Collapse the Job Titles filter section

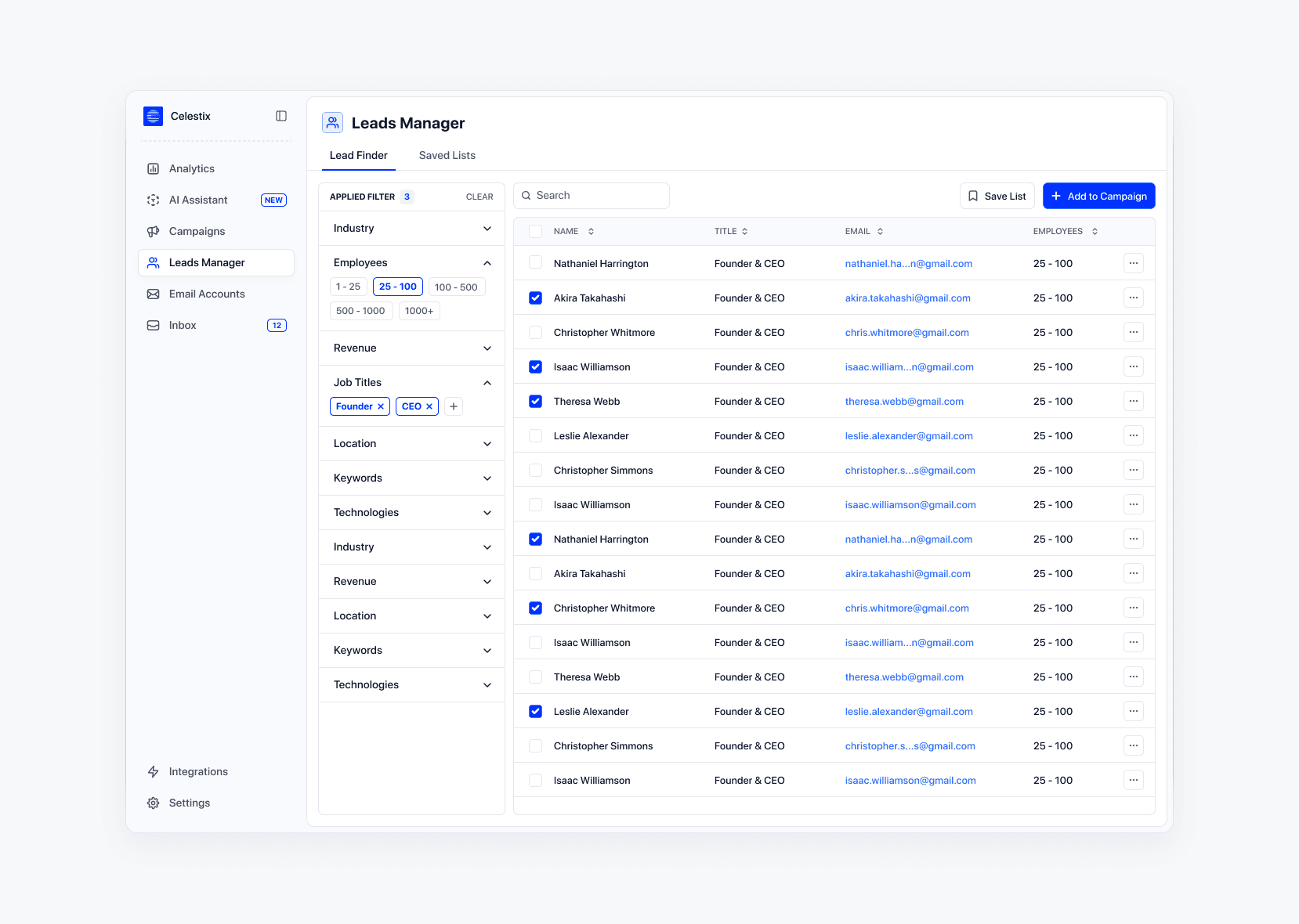coord(487,383)
